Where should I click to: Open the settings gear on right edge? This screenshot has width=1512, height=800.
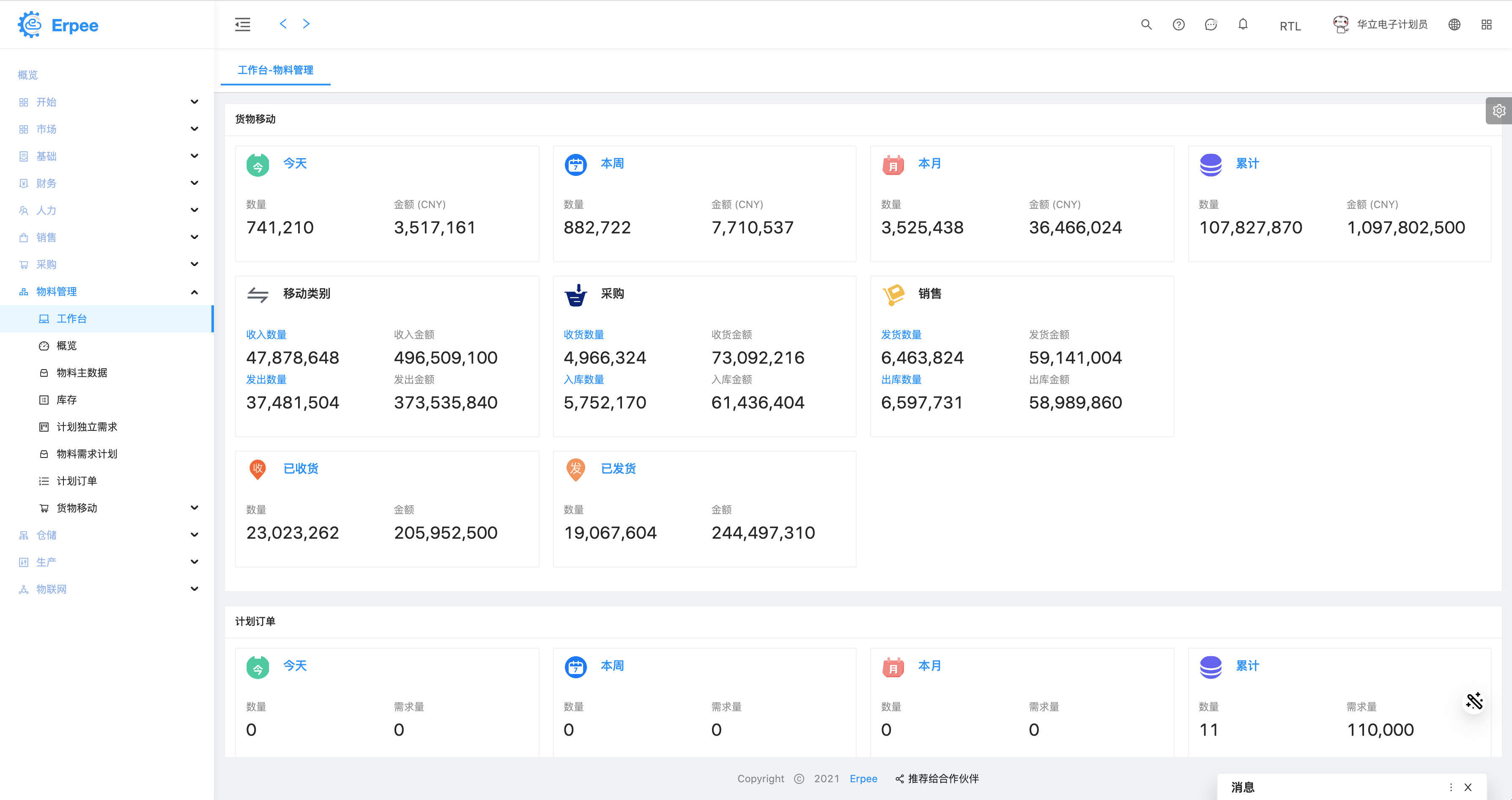pyautogui.click(x=1498, y=111)
